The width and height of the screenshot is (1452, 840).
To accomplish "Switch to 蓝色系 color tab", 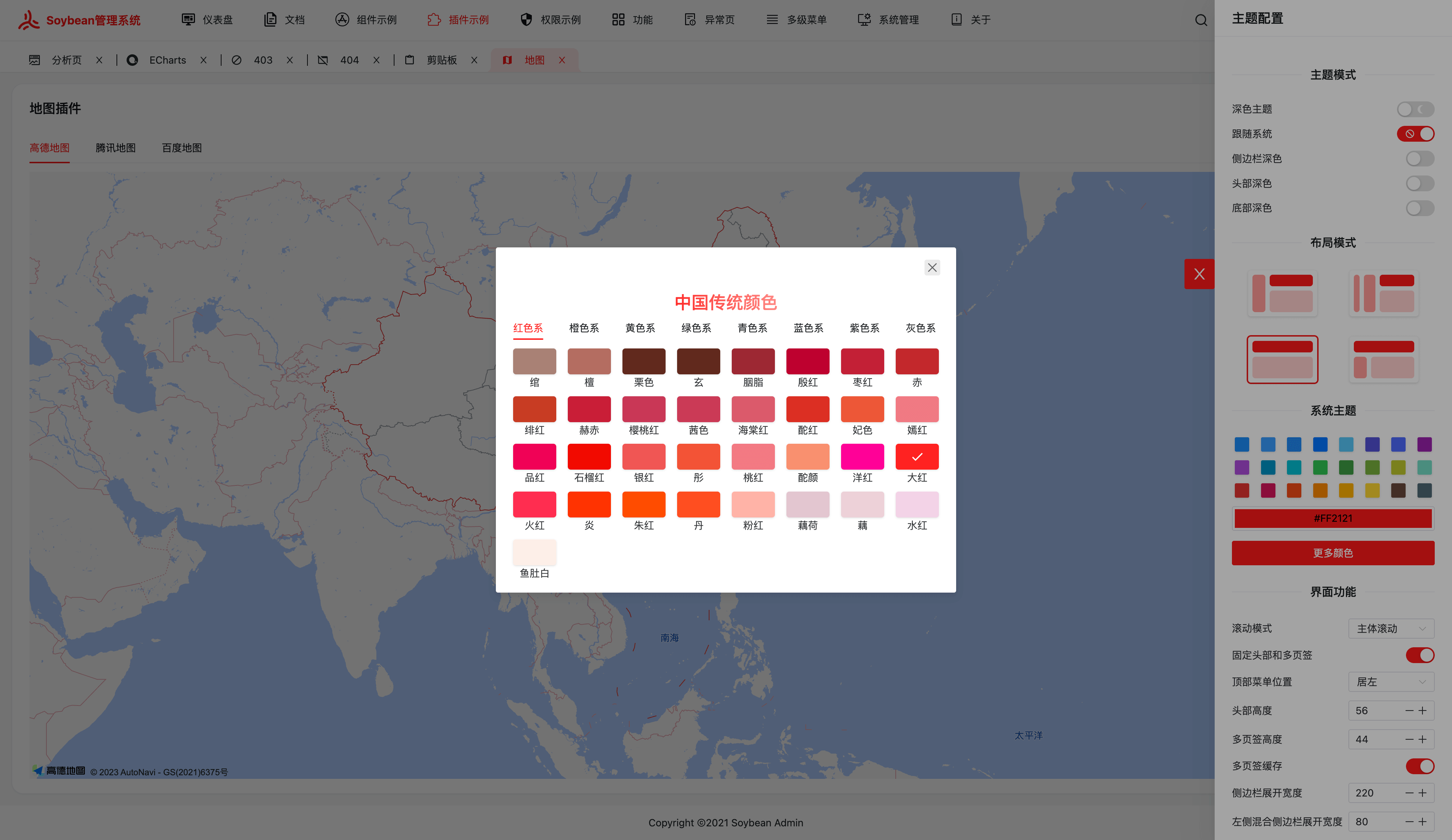I will coord(808,328).
